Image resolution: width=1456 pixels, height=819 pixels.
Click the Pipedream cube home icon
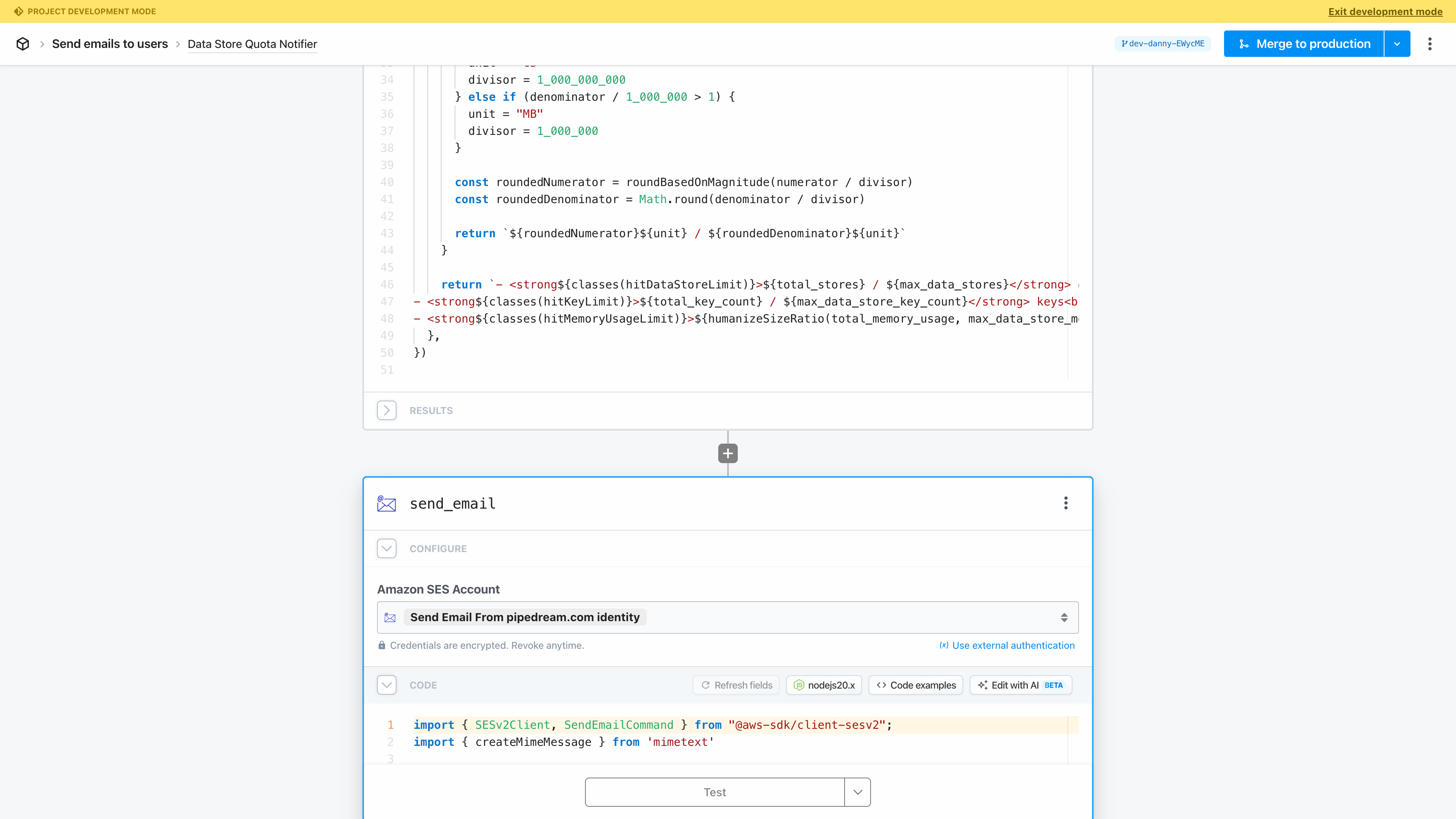click(23, 43)
